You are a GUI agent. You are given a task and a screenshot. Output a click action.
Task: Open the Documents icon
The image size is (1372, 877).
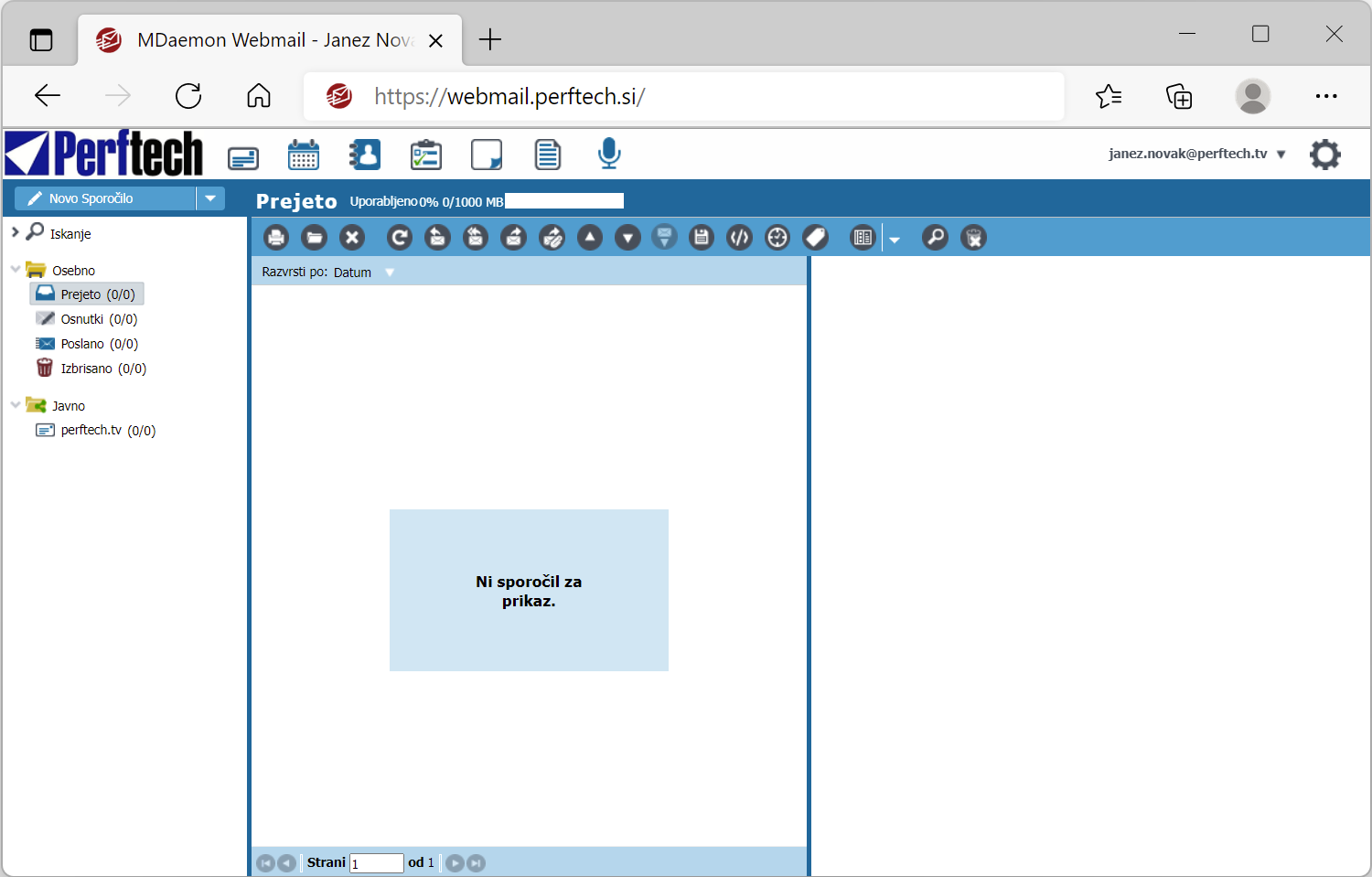(547, 155)
